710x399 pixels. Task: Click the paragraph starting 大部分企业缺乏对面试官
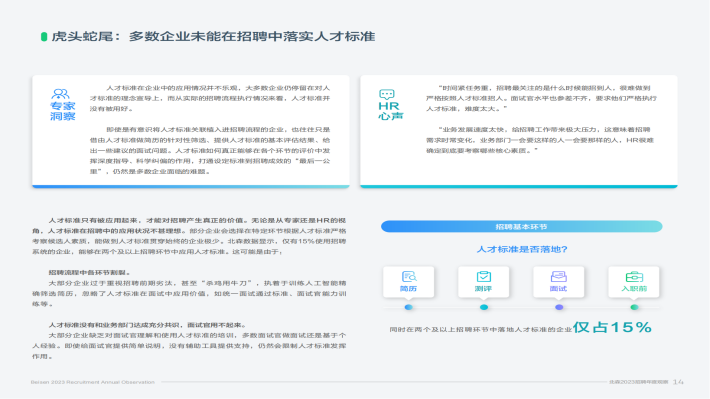tap(189, 346)
